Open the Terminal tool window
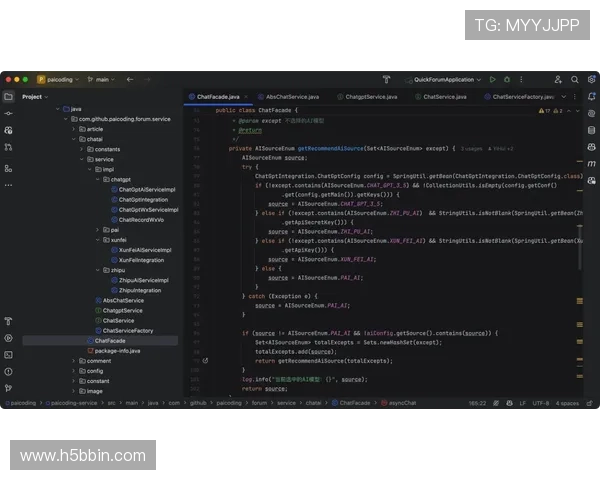 tap(8, 355)
